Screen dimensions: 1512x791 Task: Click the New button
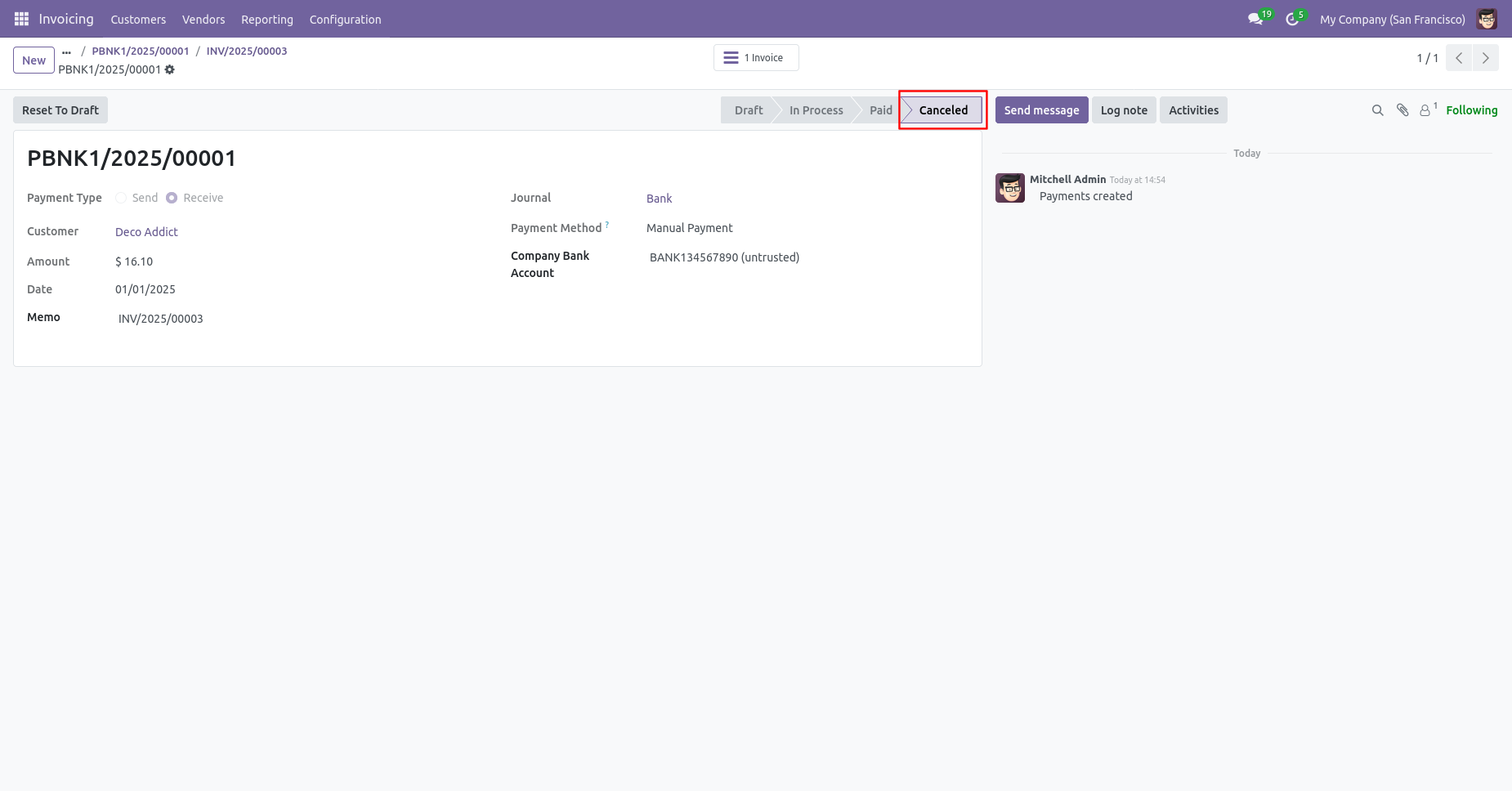tap(34, 60)
